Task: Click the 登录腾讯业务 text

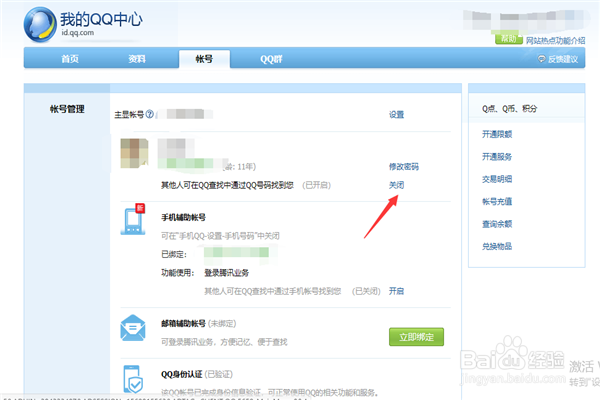Action: [x=227, y=273]
